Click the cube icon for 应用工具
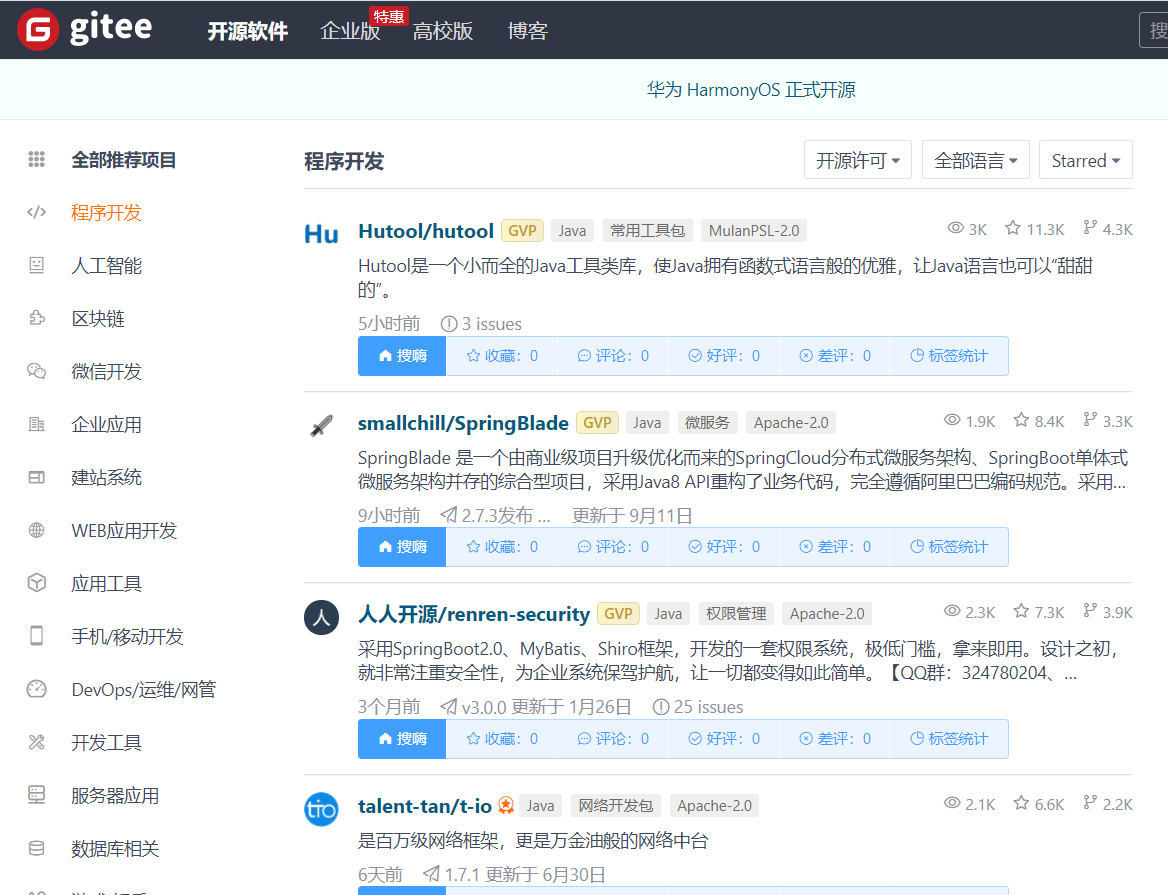This screenshot has width=1168, height=895. pos(36,583)
